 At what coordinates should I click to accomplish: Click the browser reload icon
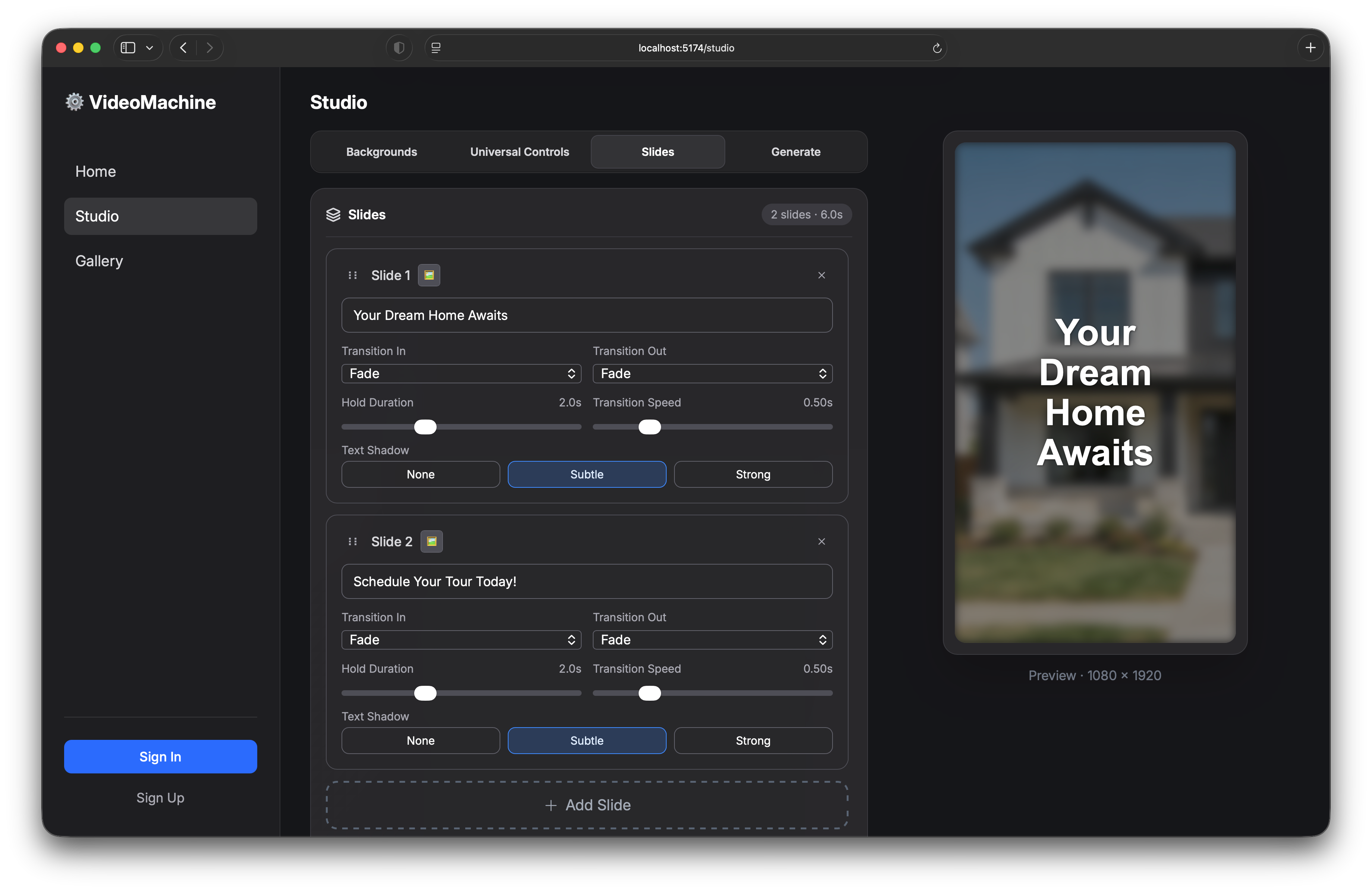pos(937,48)
